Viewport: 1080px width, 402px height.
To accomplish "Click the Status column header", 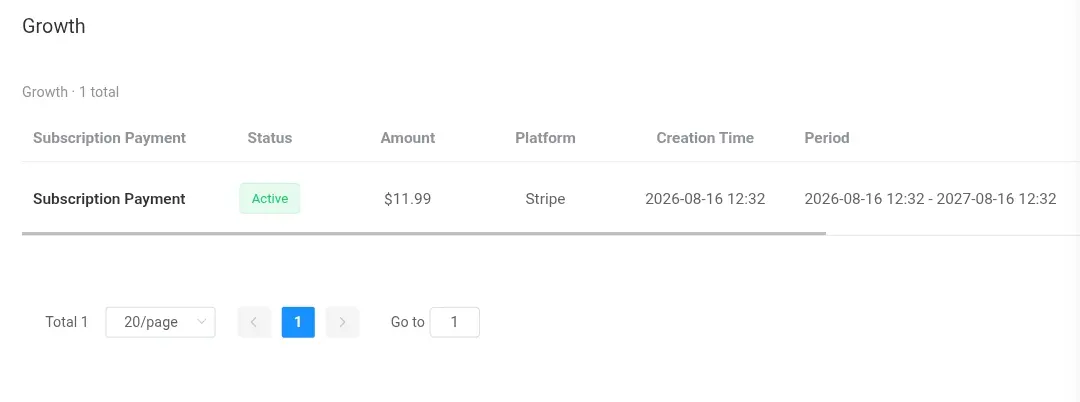I will point(270,138).
